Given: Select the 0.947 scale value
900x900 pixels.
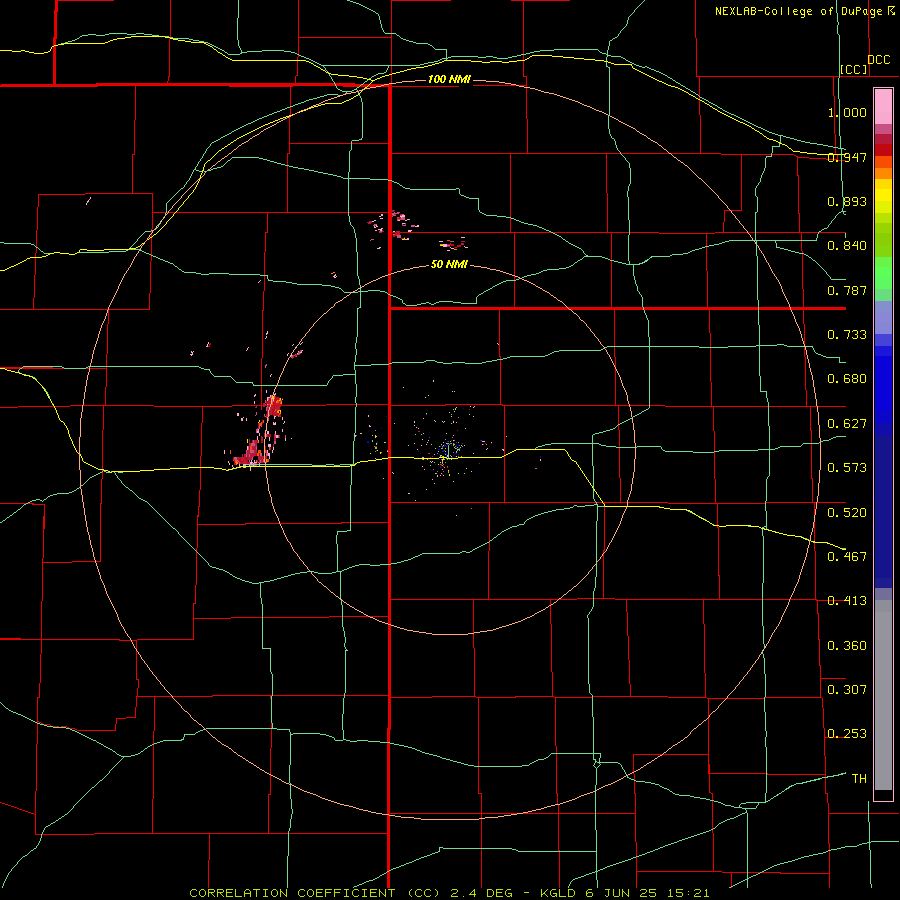Looking at the screenshot, I should pyautogui.click(x=847, y=157).
